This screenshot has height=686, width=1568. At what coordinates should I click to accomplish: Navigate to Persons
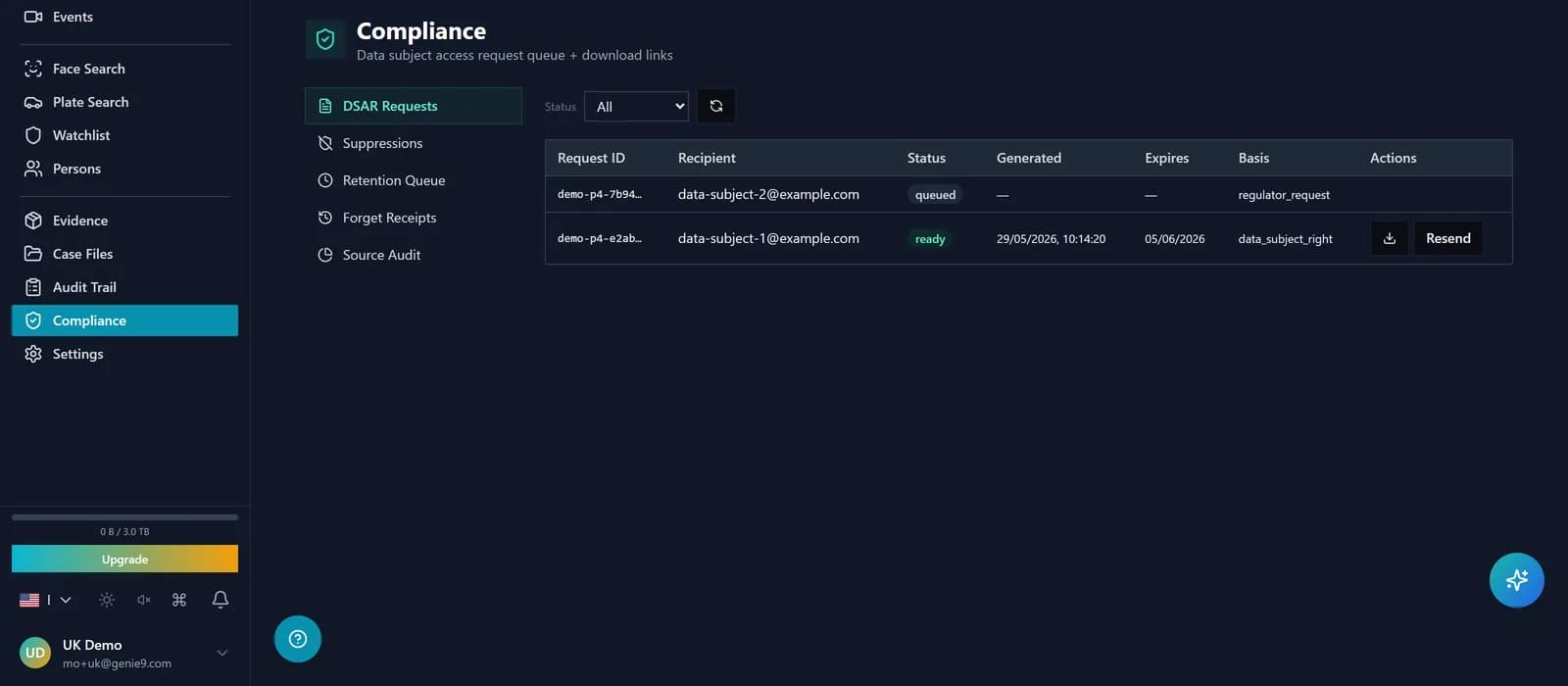click(x=124, y=169)
